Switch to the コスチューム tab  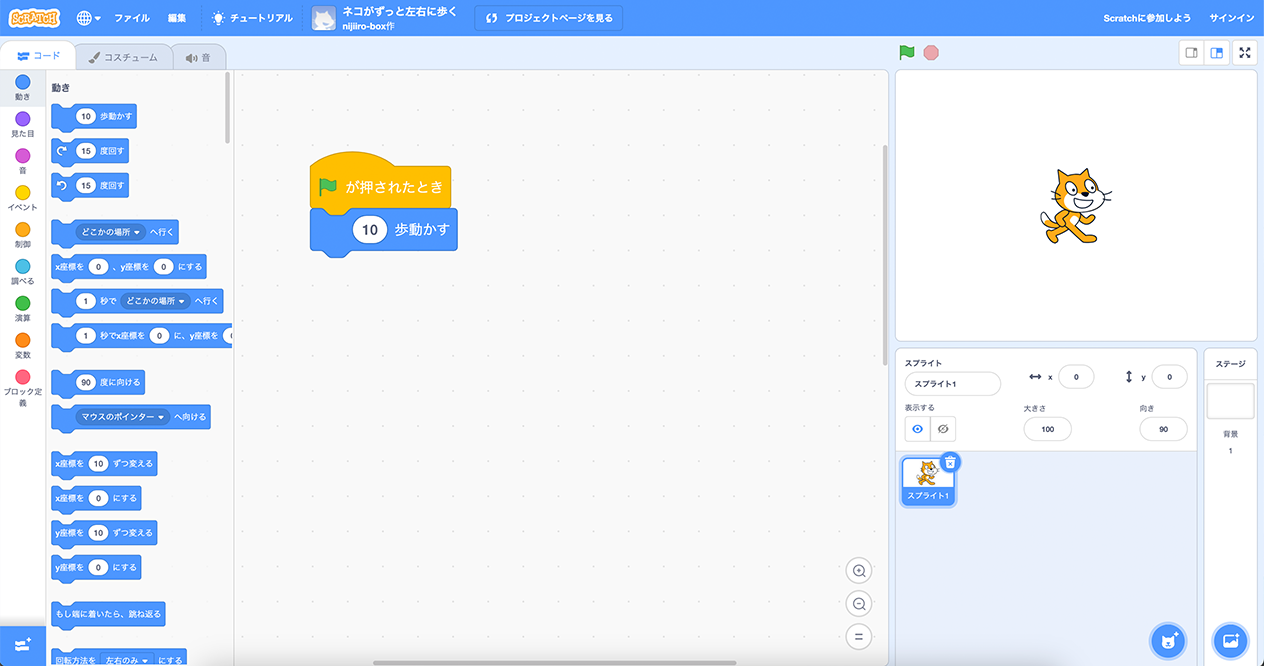(x=122, y=57)
